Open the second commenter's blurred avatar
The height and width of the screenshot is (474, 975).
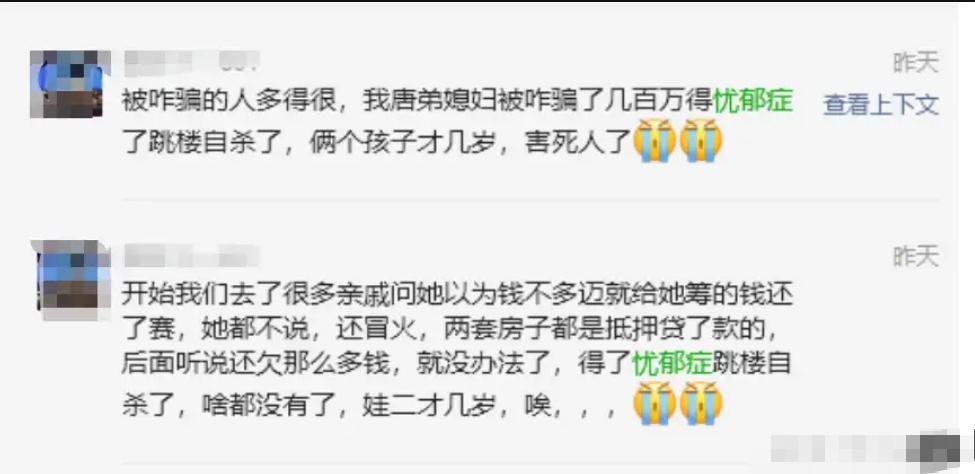[73, 279]
